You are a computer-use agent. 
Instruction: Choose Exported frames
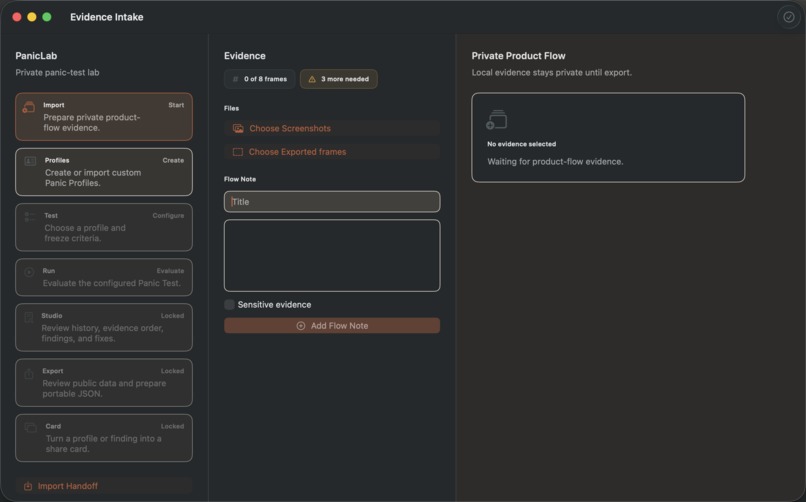click(x=332, y=152)
